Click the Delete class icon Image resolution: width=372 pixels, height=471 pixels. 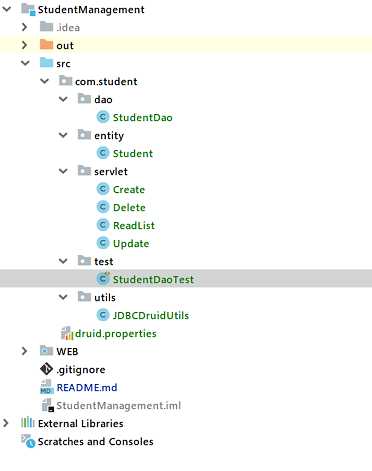click(x=103, y=207)
